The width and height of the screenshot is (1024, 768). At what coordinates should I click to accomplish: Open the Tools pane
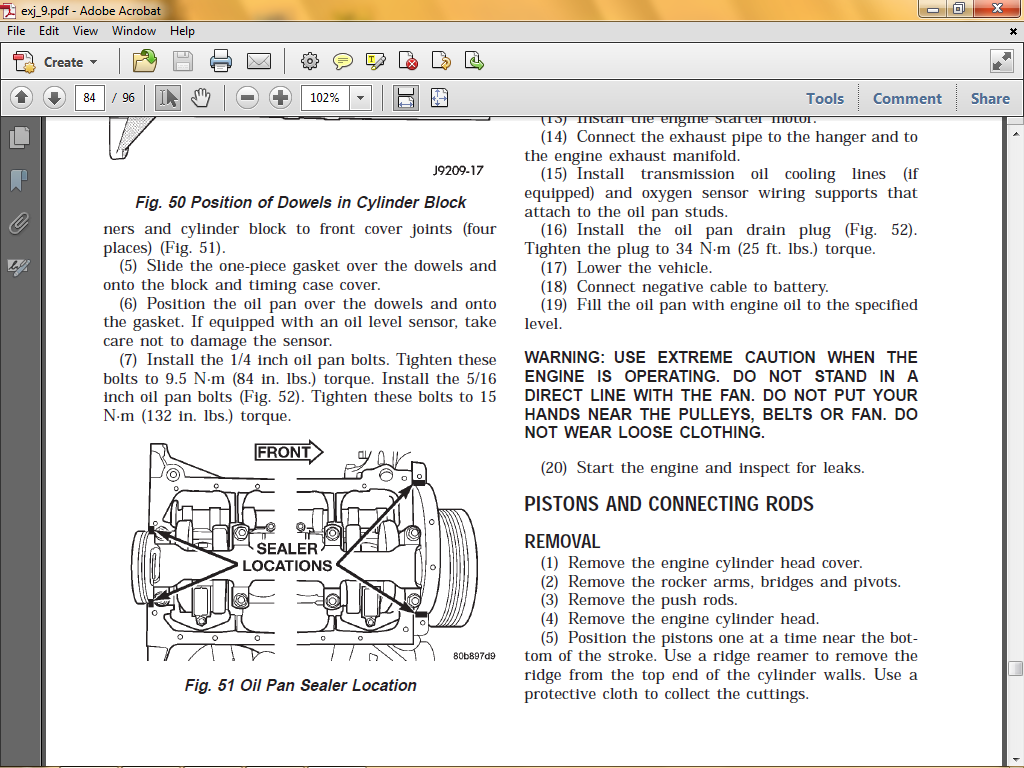coord(825,98)
